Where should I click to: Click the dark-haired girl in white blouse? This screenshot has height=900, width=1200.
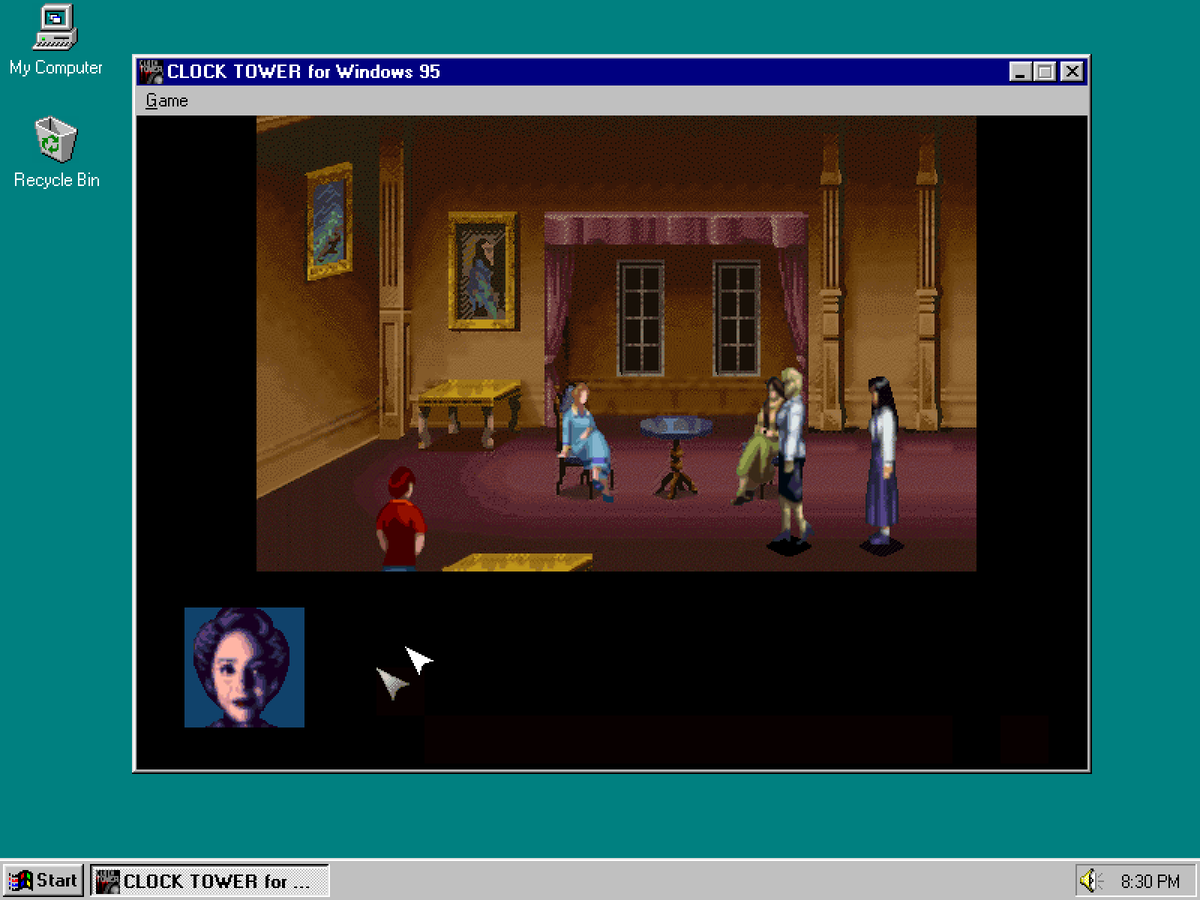[881, 462]
